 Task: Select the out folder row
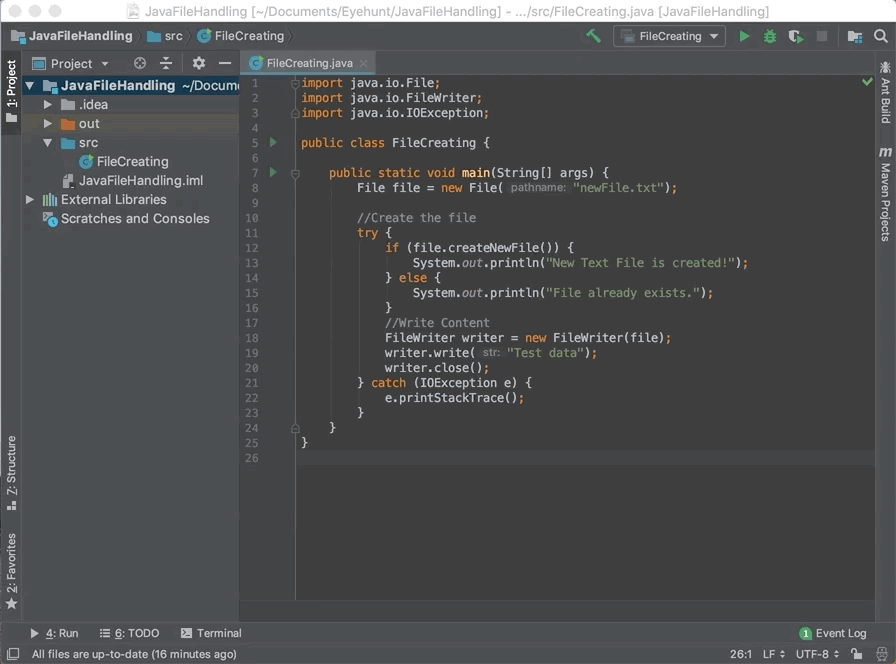130,123
